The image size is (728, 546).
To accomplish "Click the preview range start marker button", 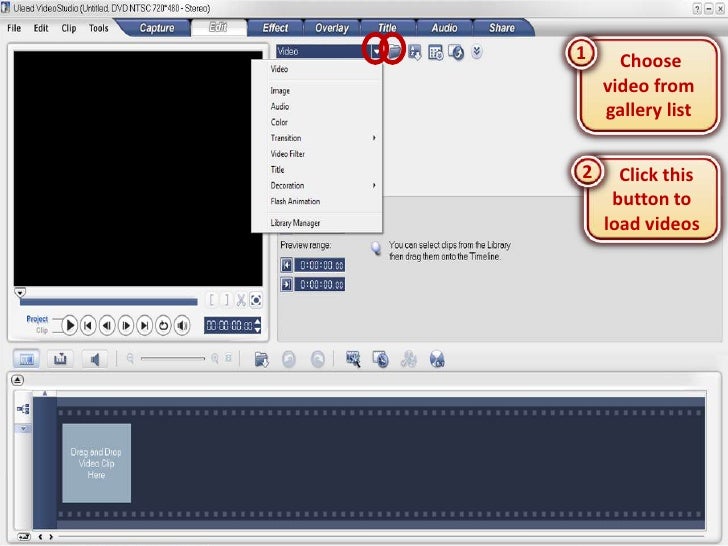I will click(286, 265).
